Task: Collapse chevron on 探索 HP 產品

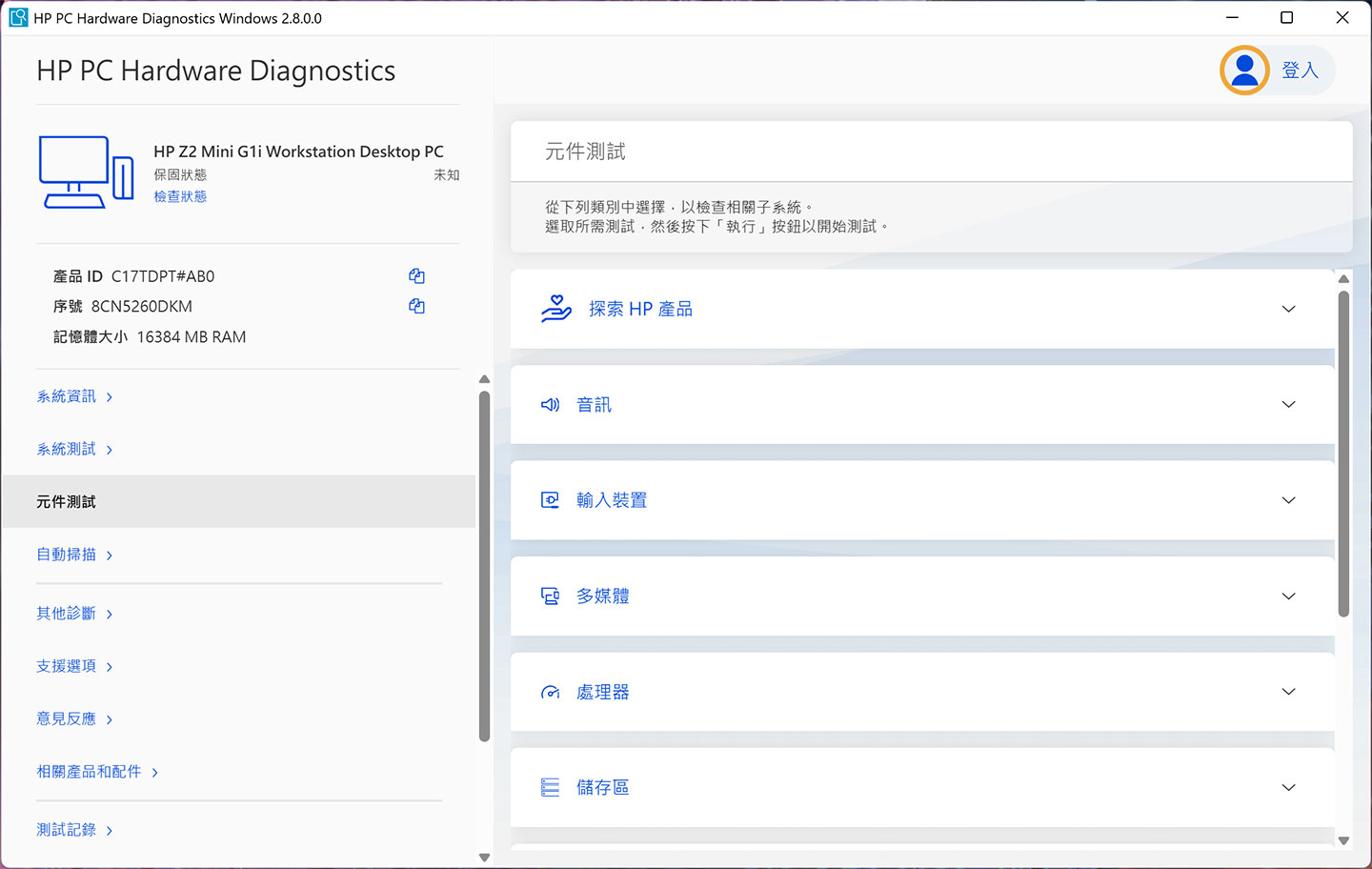Action: [x=1288, y=309]
